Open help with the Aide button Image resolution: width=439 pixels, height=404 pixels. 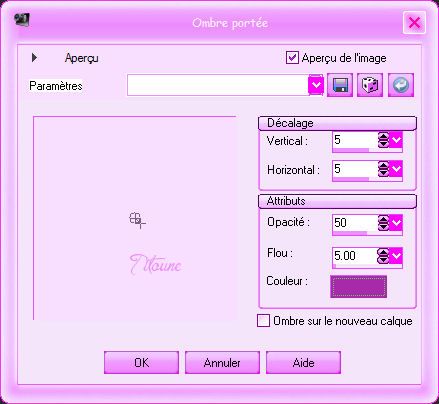(303, 362)
